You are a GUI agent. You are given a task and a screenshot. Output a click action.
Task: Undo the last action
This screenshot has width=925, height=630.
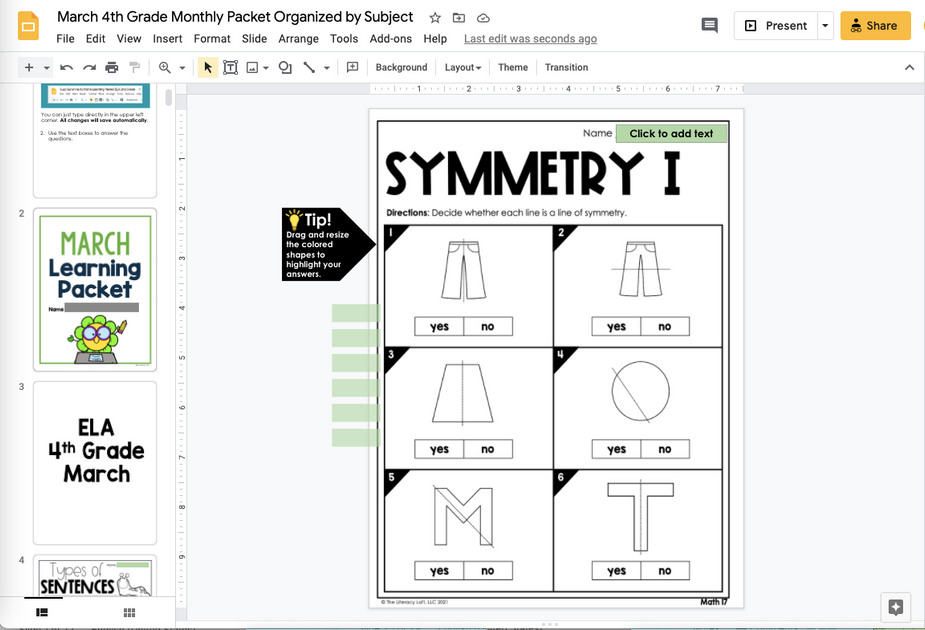click(65, 67)
